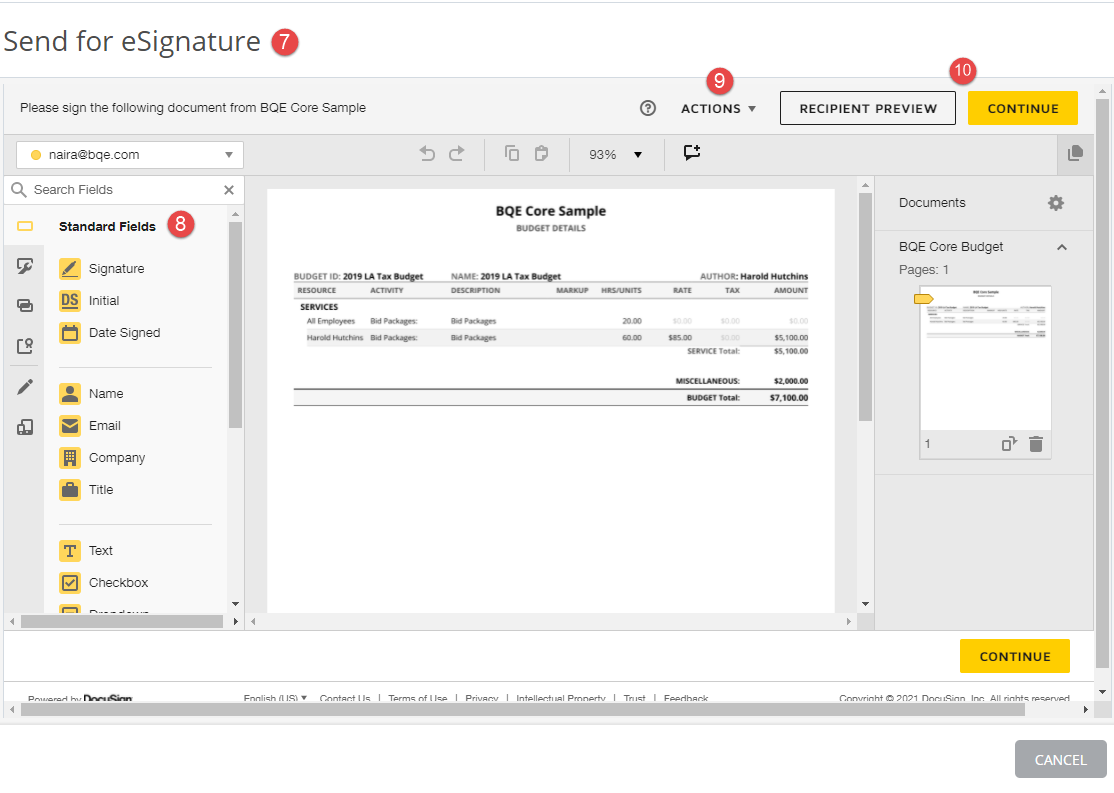Open the Trust link

(x=634, y=698)
